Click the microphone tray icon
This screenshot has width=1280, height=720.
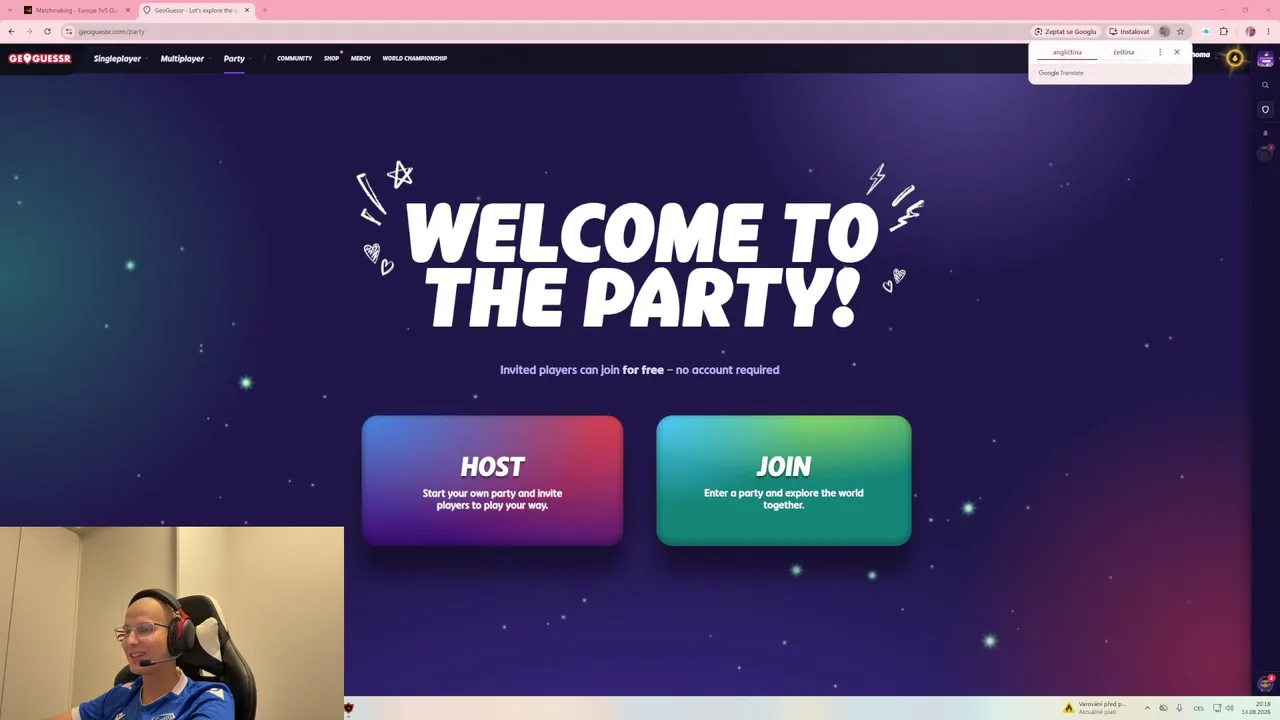(x=1179, y=708)
